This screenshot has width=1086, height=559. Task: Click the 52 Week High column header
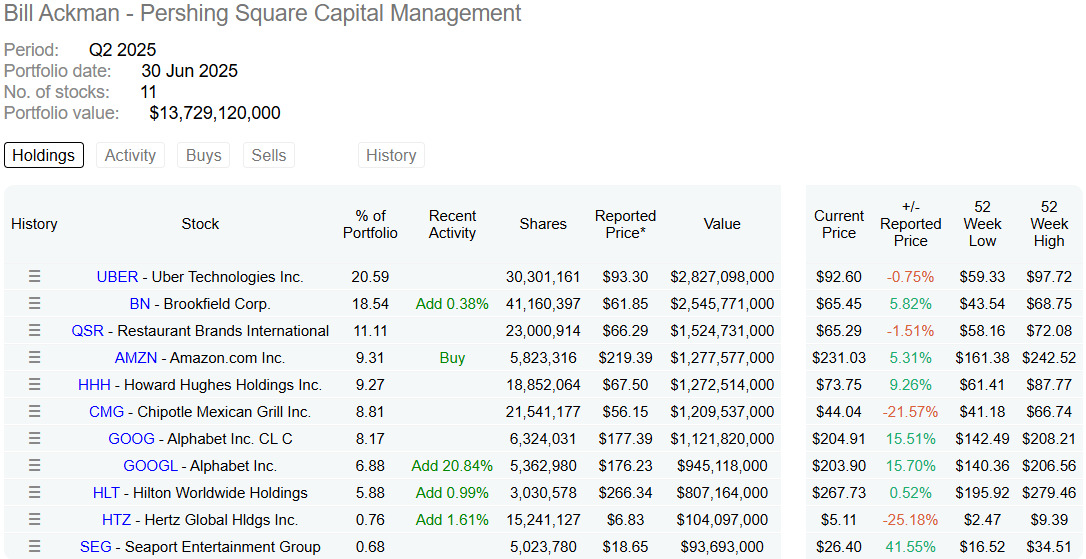point(1049,224)
